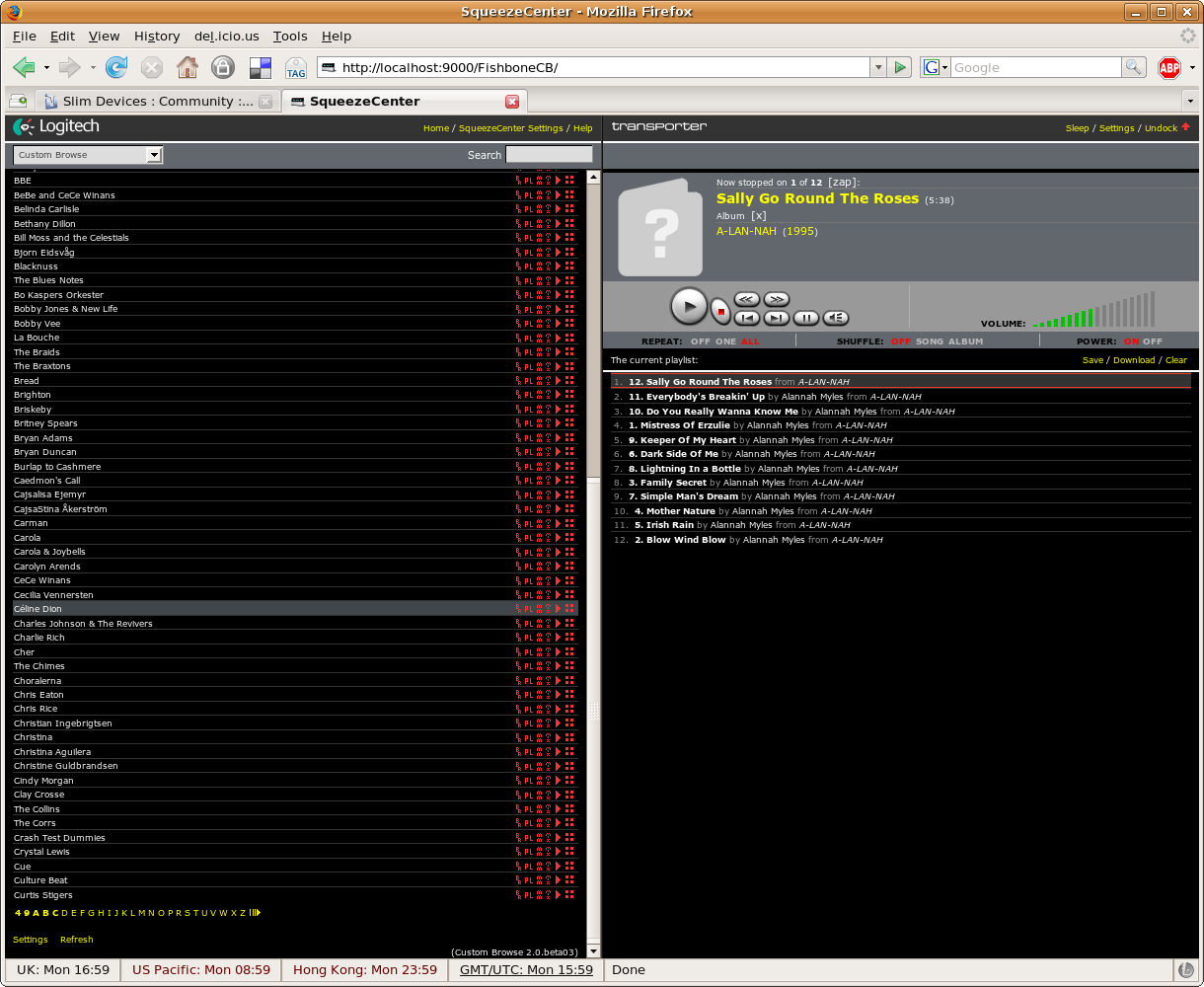The width and height of the screenshot is (1204, 987).
Task: Click the mute speaker button
Action: point(836,318)
